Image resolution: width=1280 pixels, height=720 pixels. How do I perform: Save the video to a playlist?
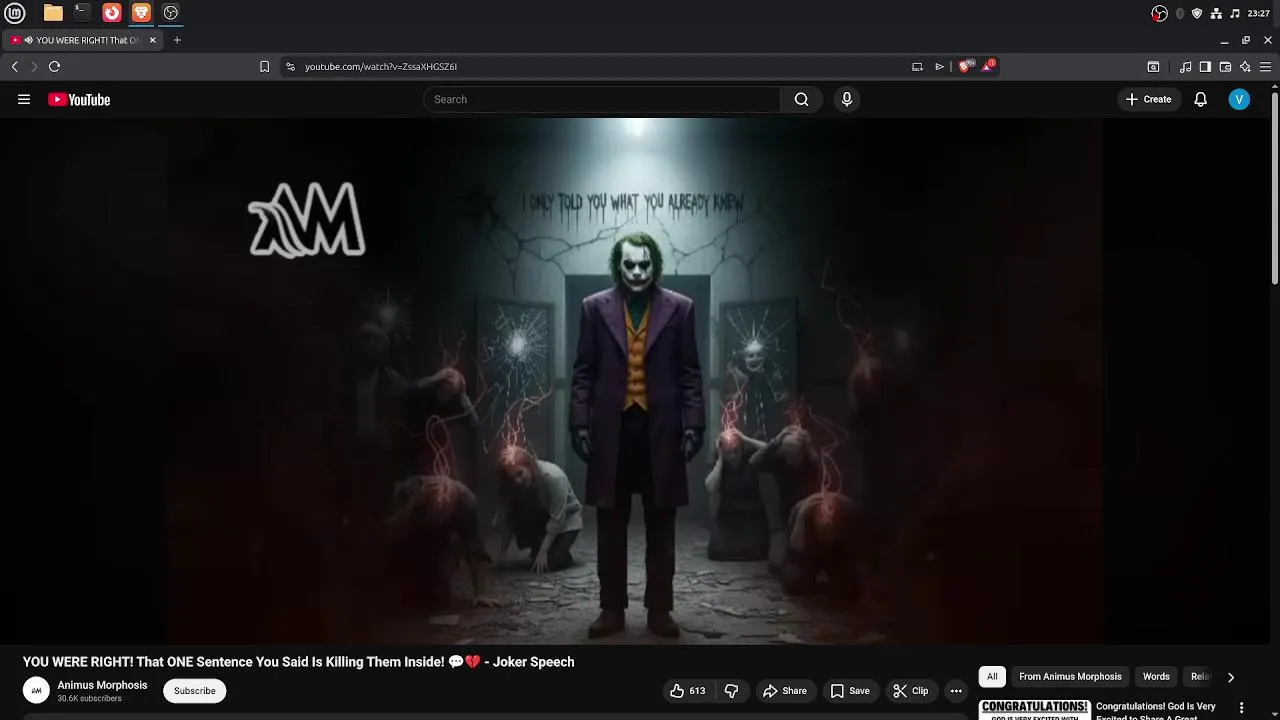tap(850, 691)
